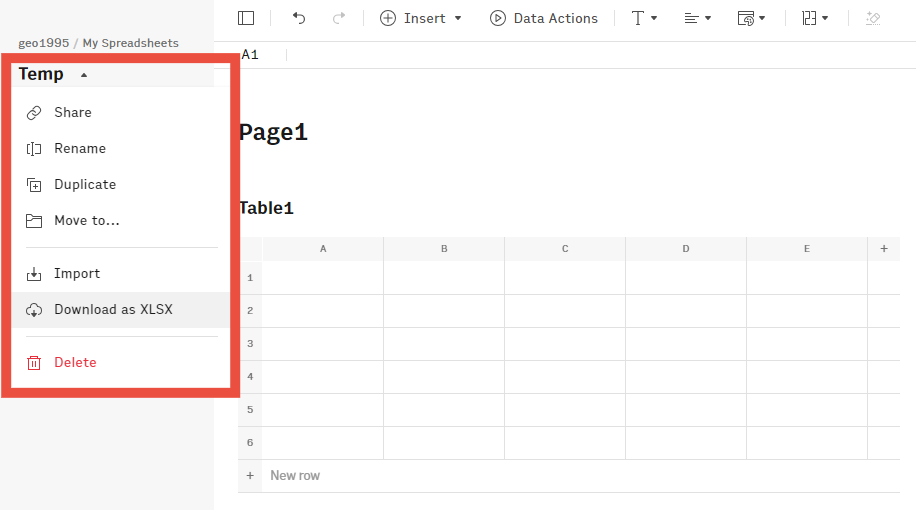Expand the text alignment dropdown
The height and width of the screenshot is (510, 916).
point(697,18)
